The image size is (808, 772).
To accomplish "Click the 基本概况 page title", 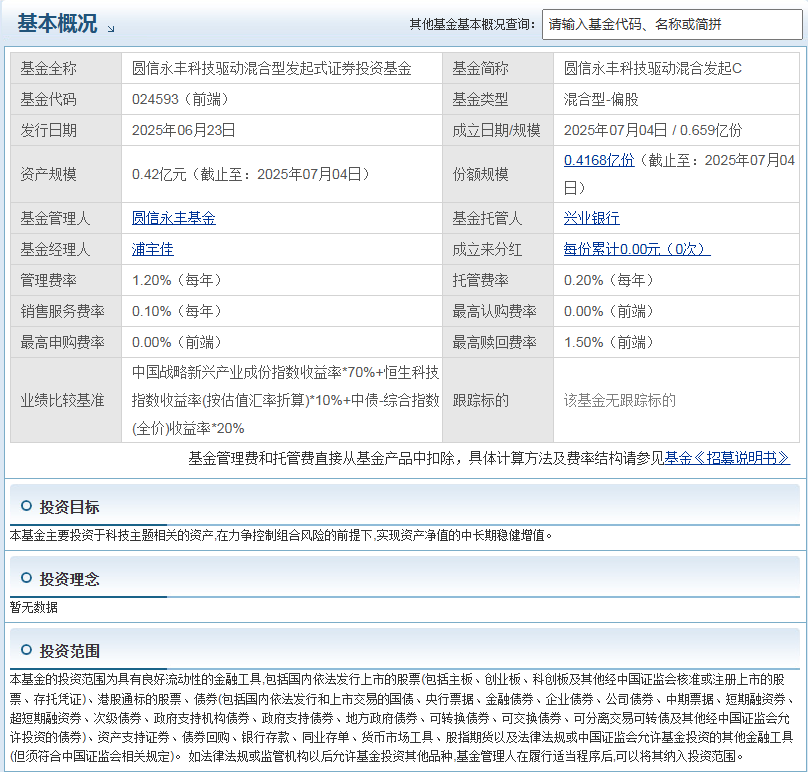I will (x=57, y=23).
